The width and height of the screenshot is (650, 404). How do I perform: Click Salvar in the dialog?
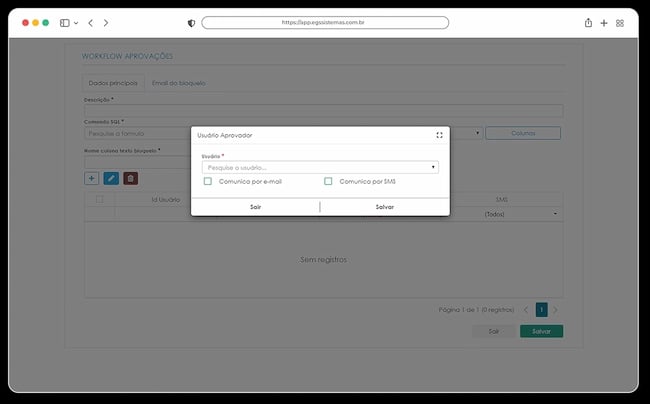point(385,207)
